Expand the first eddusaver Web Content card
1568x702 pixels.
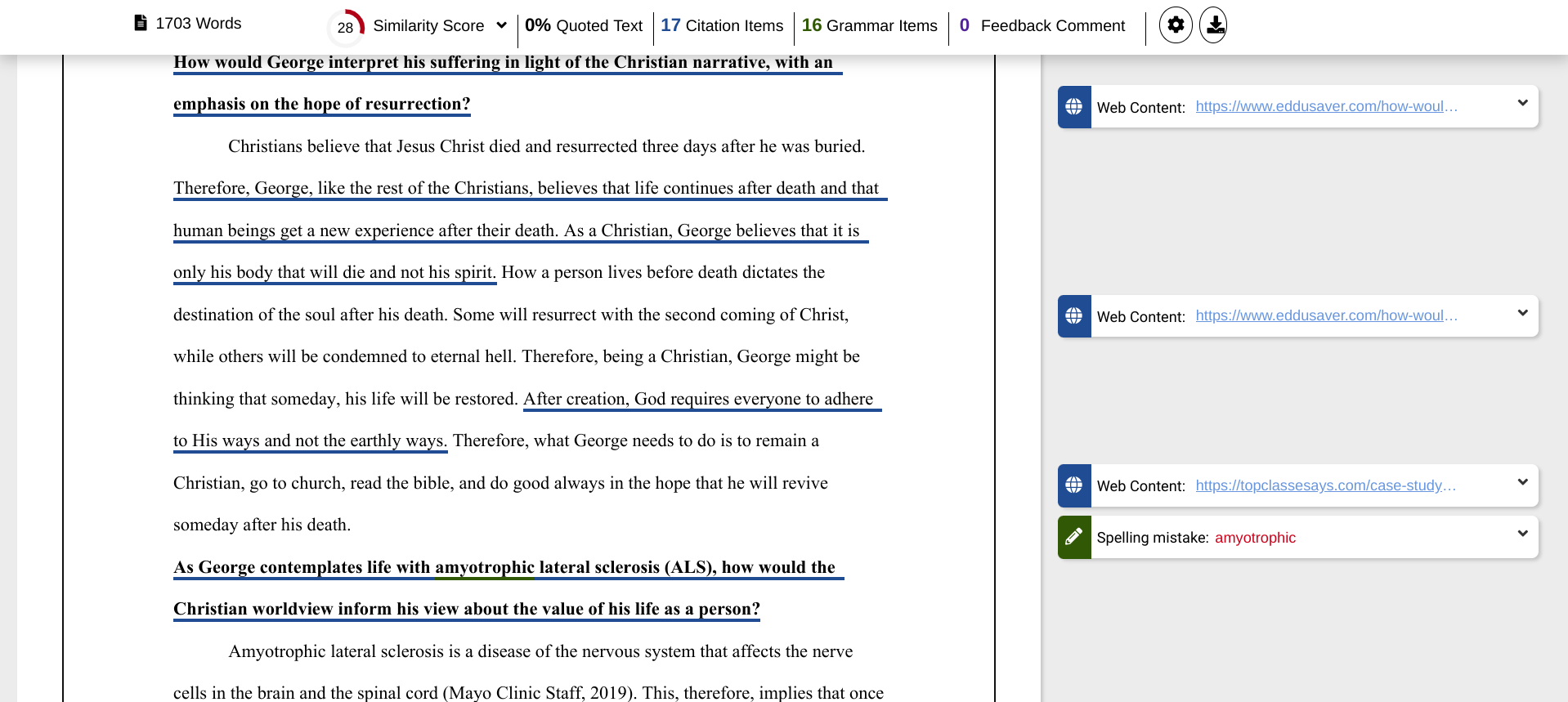pyautogui.click(x=1522, y=103)
